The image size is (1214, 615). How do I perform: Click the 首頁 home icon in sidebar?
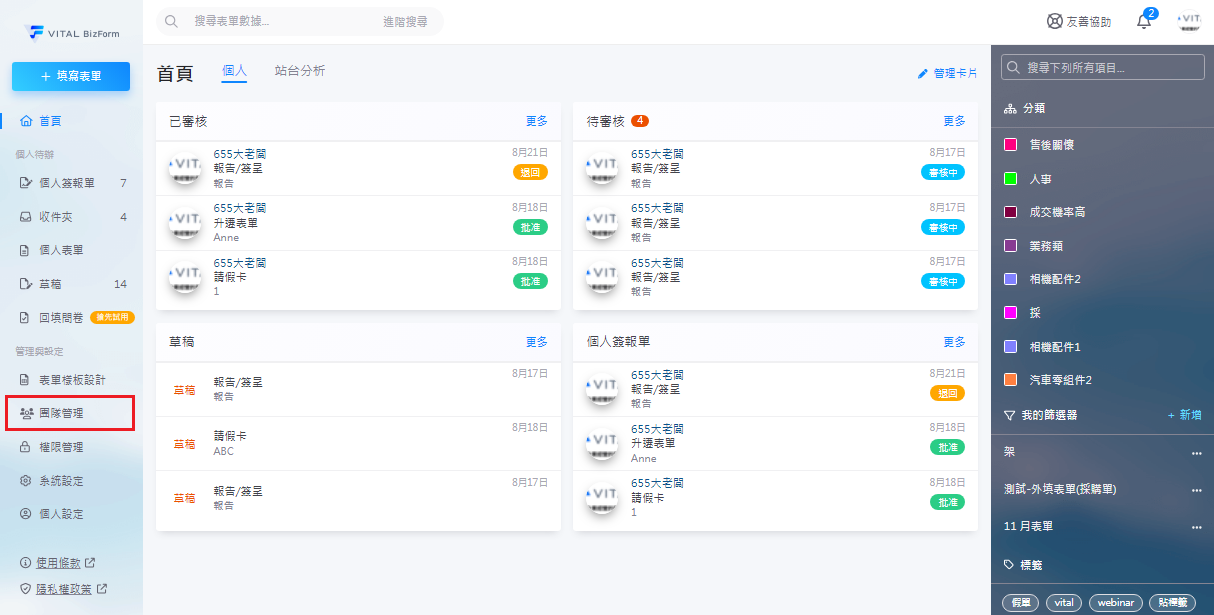point(26,121)
